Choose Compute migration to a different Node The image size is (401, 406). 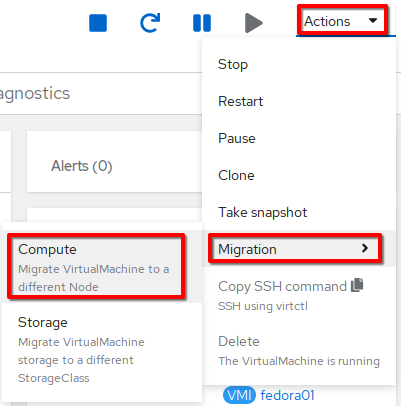tap(96, 266)
